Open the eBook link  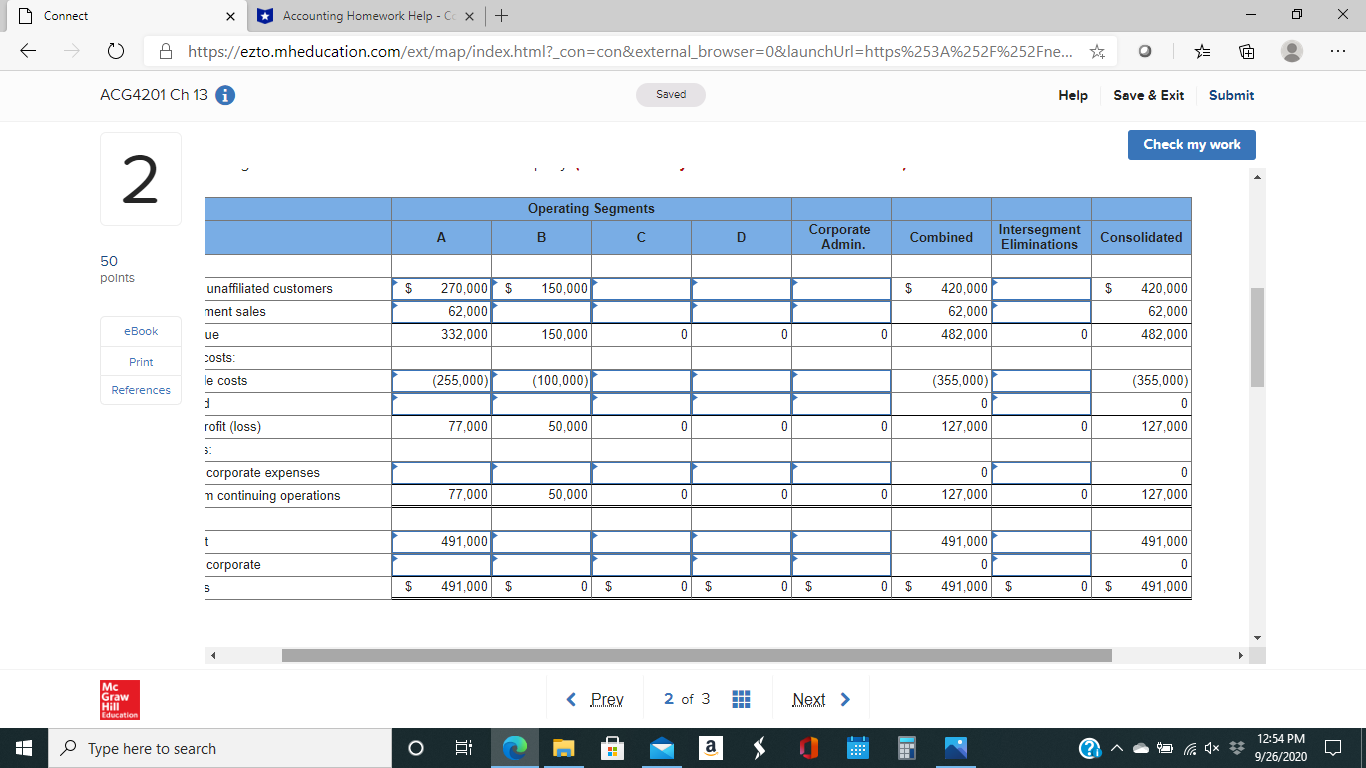click(140, 331)
